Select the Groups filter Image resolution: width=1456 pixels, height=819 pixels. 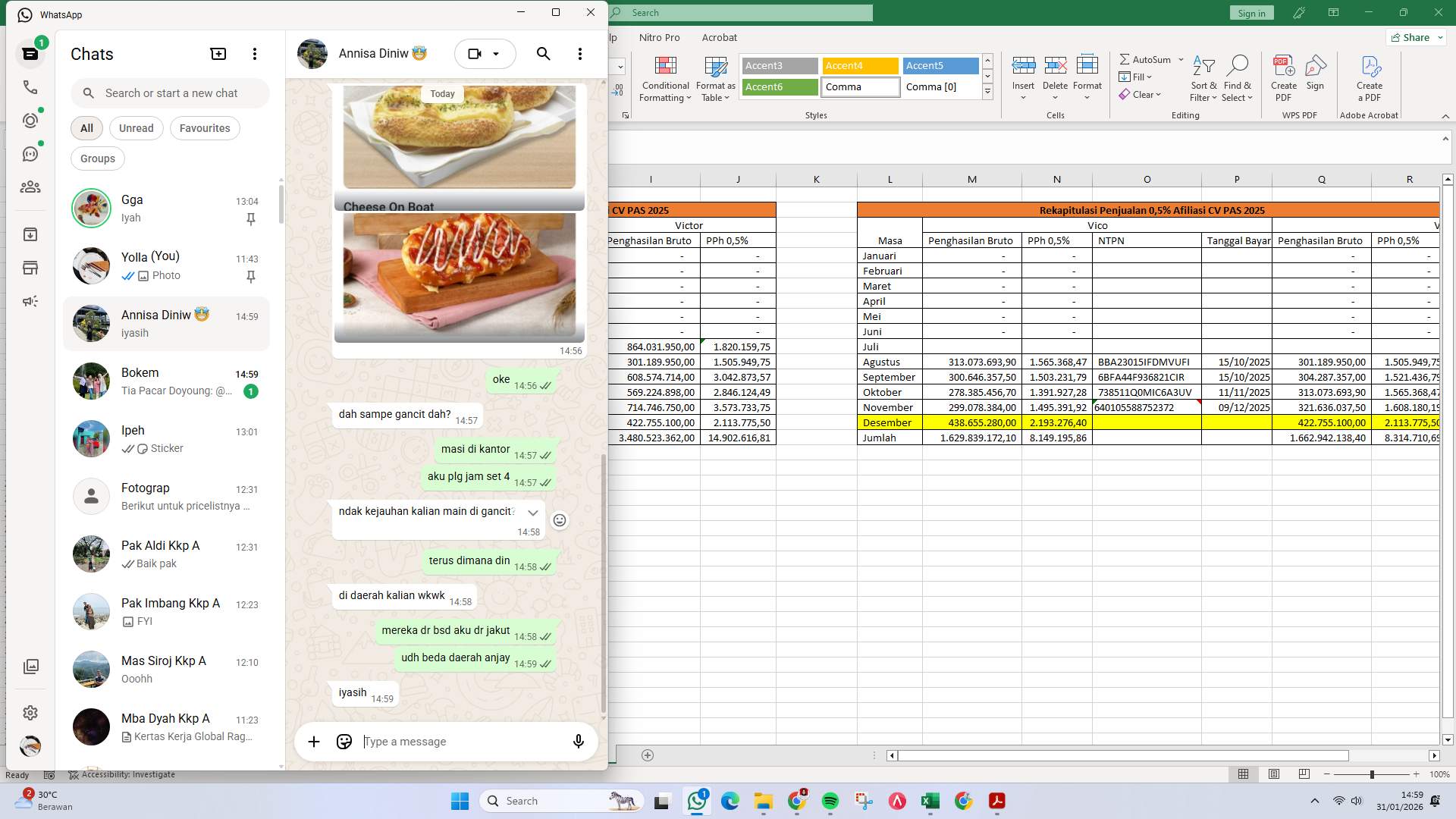[x=97, y=158]
